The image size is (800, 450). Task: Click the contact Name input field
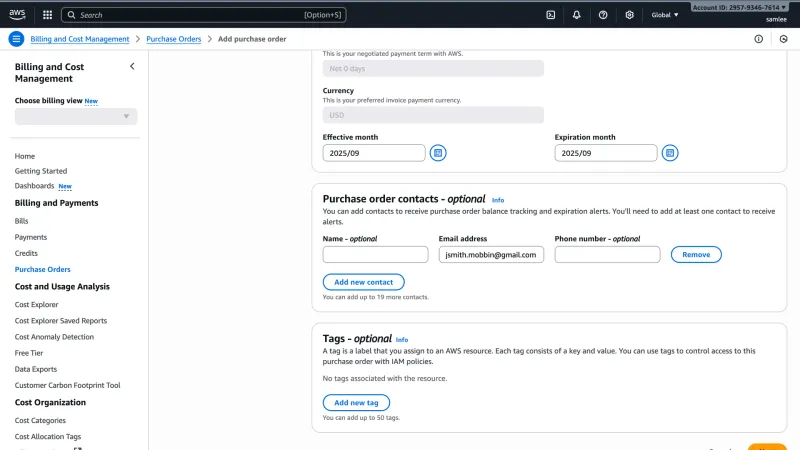[x=375, y=255]
